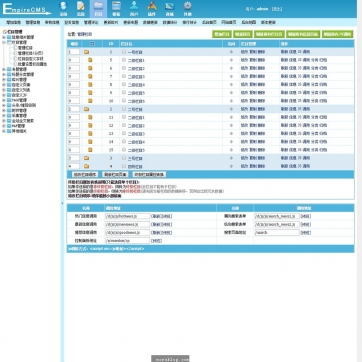Click the folder icon in the ID 4 row

[87, 166]
